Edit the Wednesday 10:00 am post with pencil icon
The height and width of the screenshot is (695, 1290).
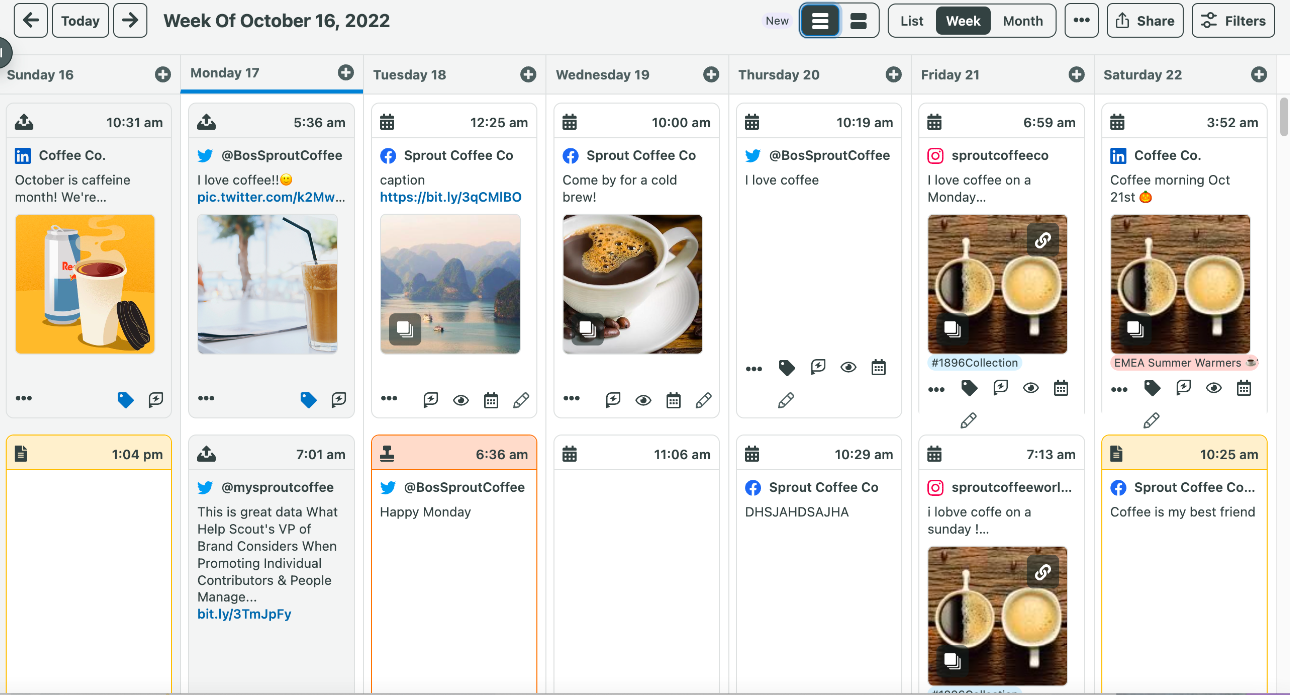[704, 400]
